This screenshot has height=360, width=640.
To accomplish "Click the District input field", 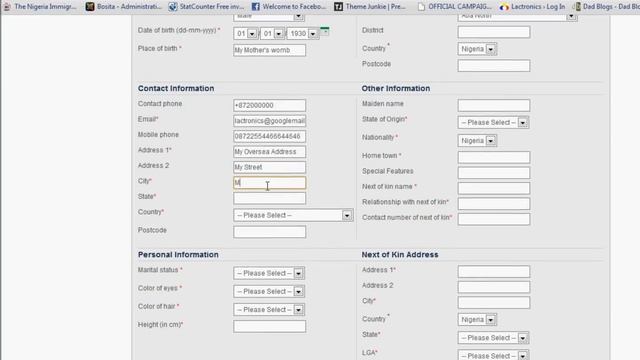I will click(x=494, y=32).
